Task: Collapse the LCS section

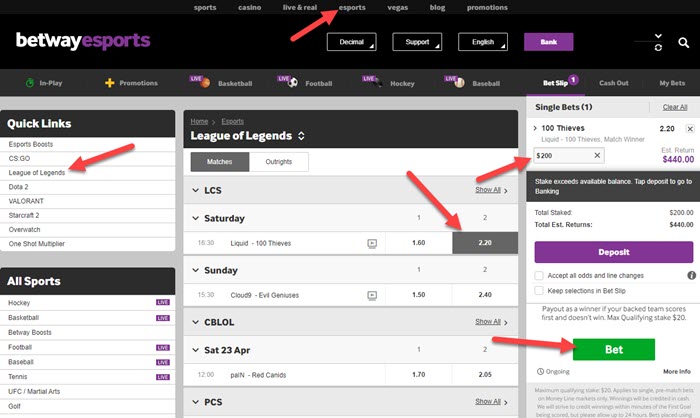Action: click(x=195, y=190)
